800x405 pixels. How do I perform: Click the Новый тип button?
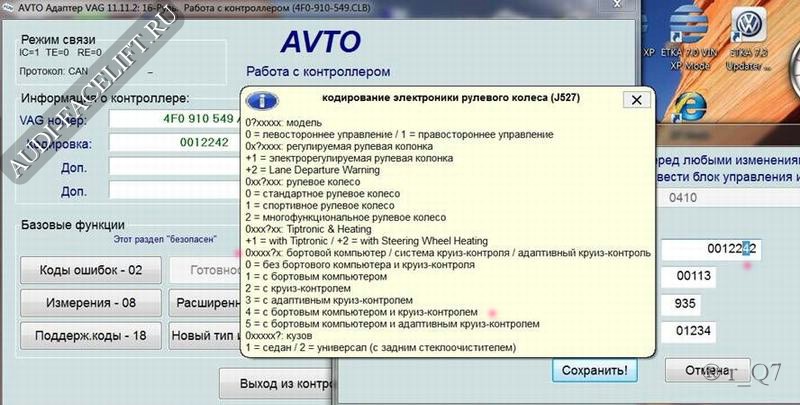[205, 336]
